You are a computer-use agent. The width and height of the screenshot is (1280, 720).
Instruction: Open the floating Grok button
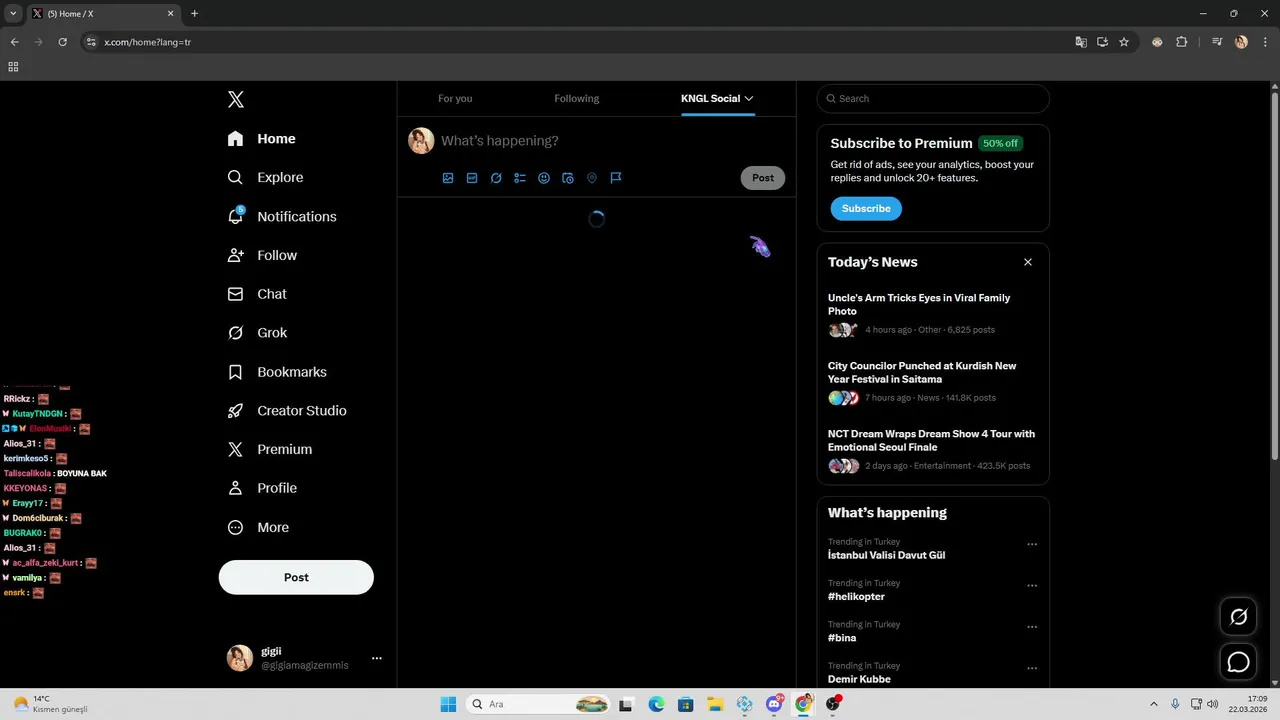[1238, 616]
